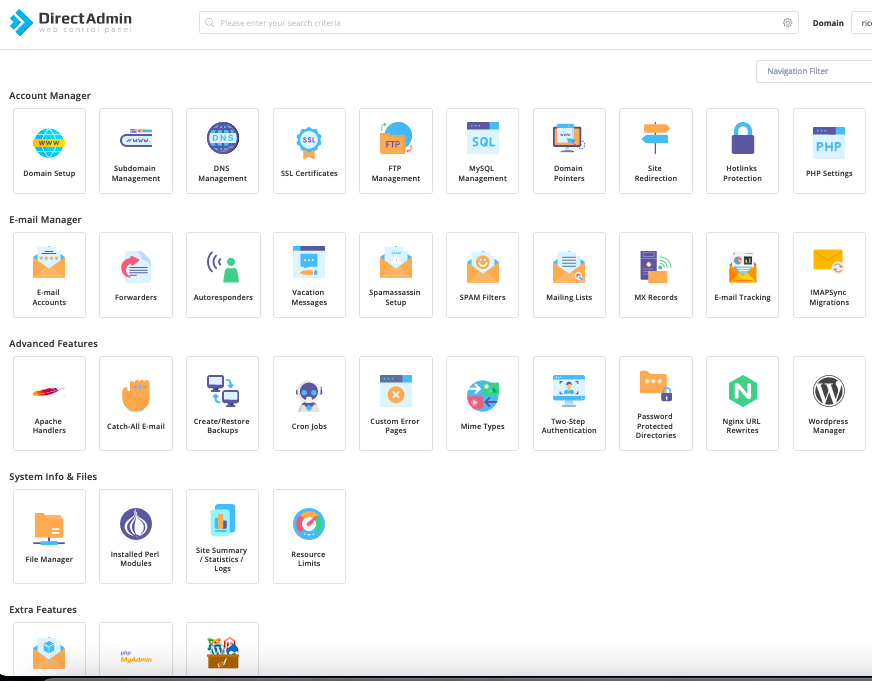
Task: Open Site Summary / Statistics / Logs
Action: (x=222, y=536)
